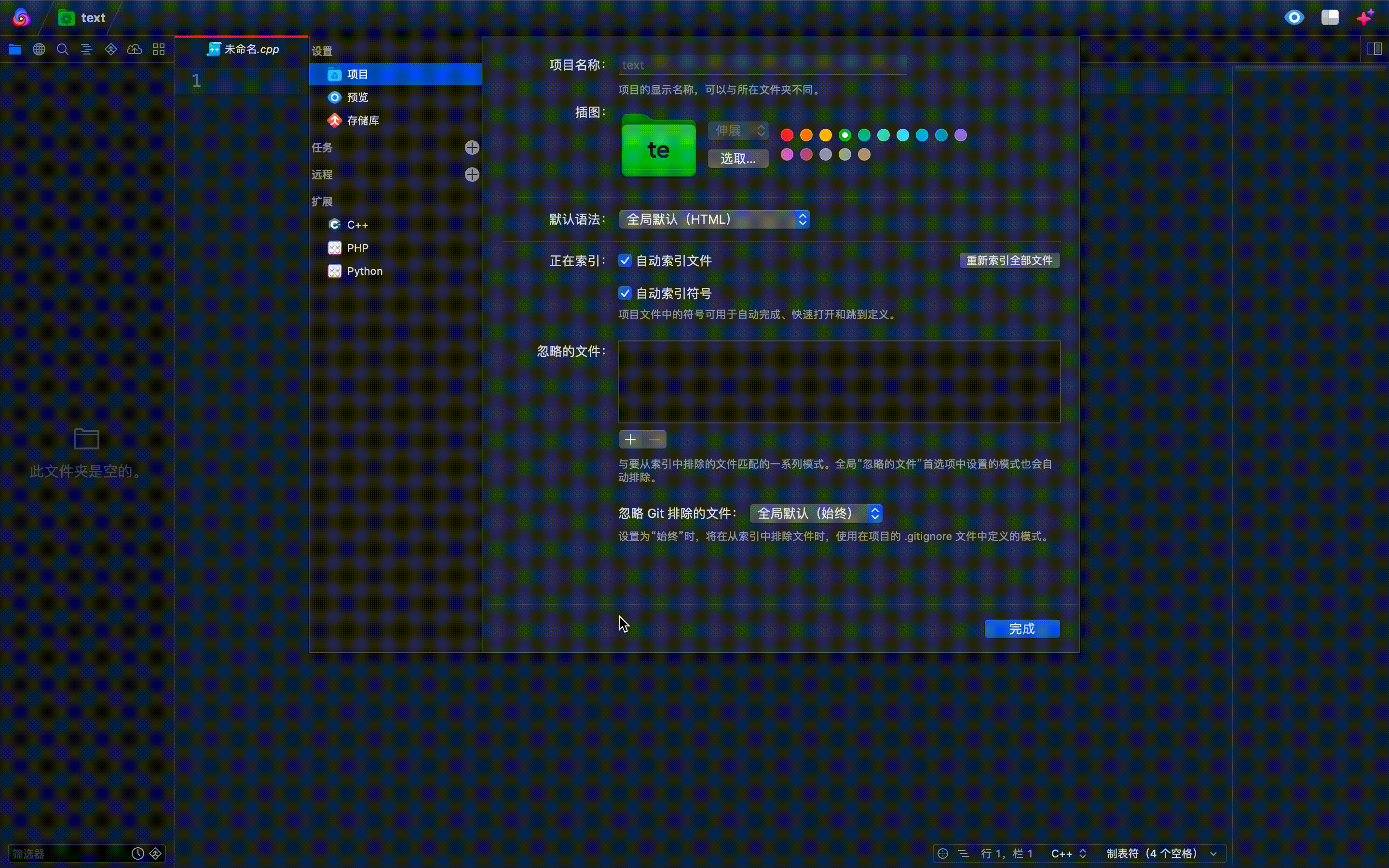The width and height of the screenshot is (1389, 868).
Task: Select the Publish cloud upload icon
Action: coord(134,49)
